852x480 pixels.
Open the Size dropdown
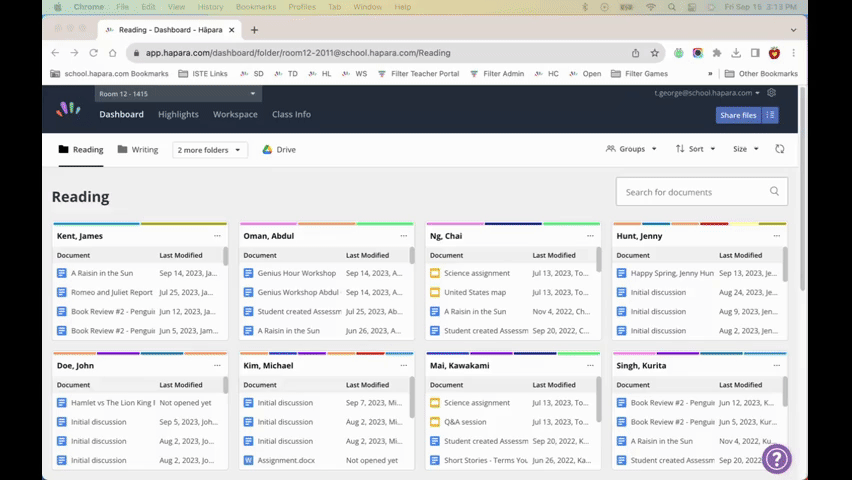[x=746, y=149]
